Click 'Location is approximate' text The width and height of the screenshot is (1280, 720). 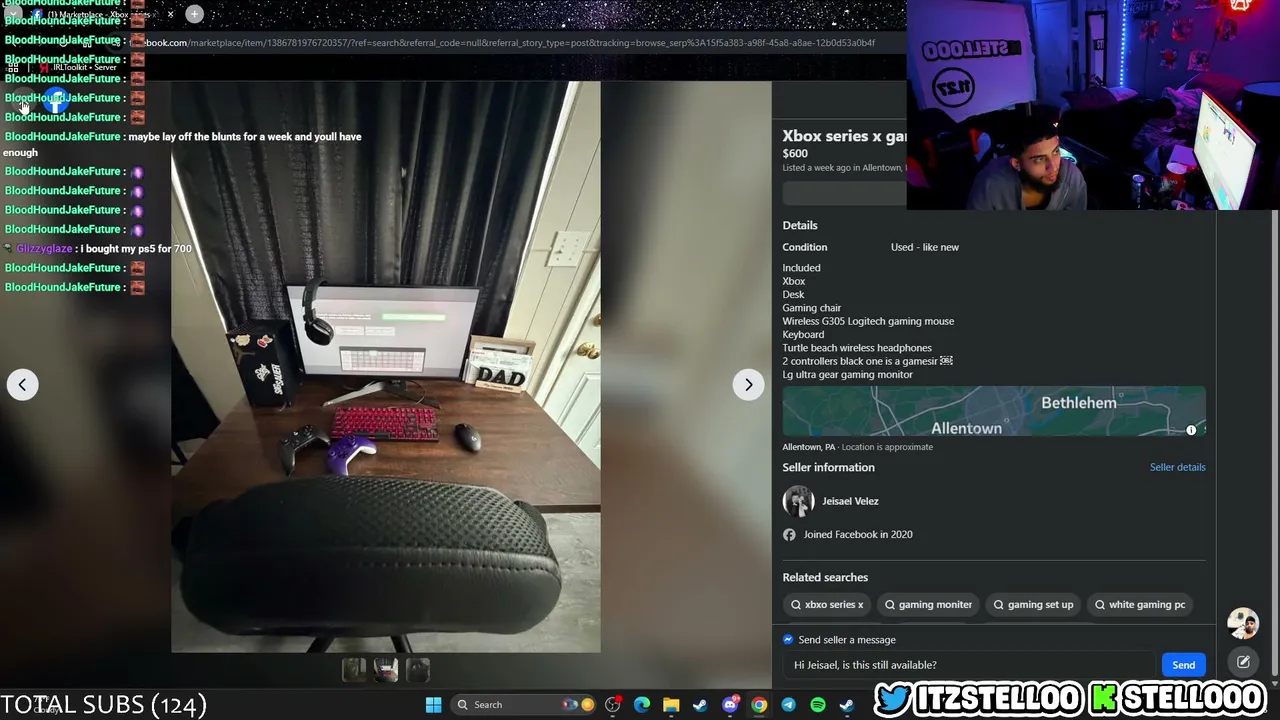pos(887,447)
